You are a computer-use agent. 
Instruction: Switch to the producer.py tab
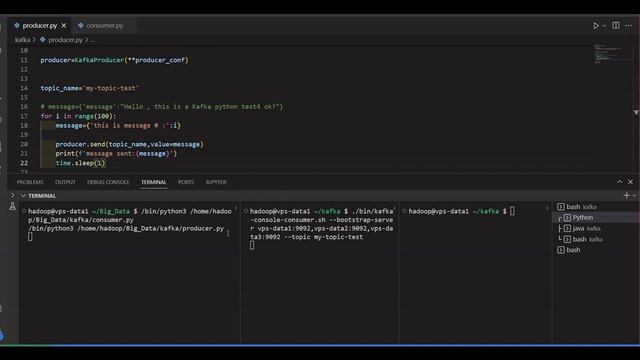click(x=40, y=25)
